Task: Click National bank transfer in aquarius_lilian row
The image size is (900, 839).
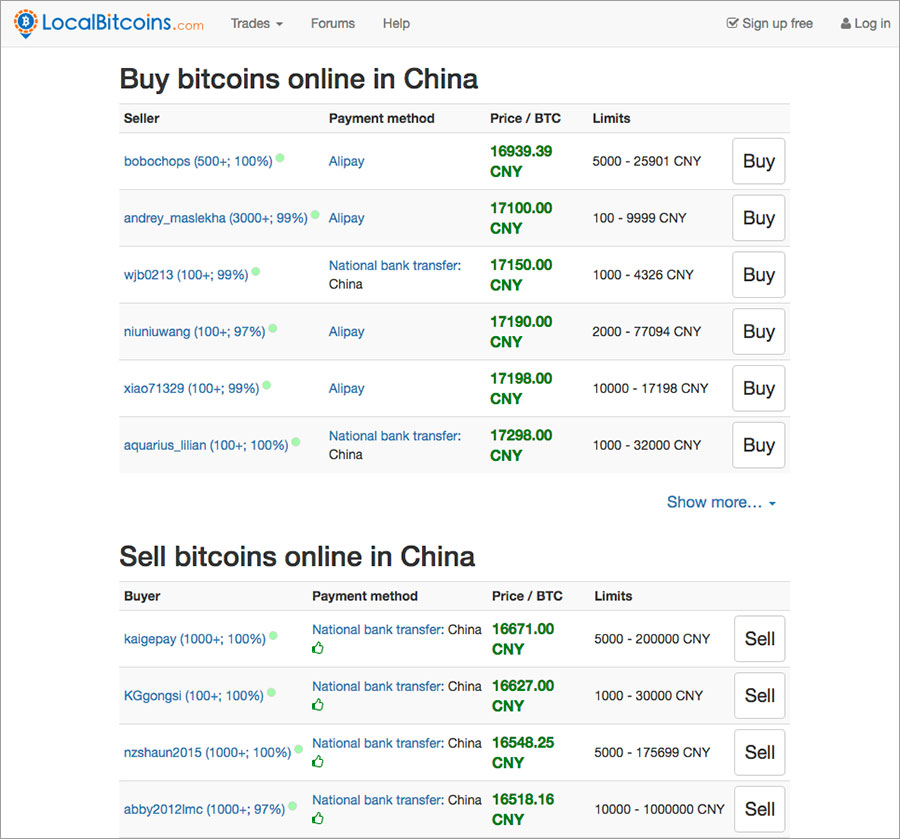Action: click(395, 436)
